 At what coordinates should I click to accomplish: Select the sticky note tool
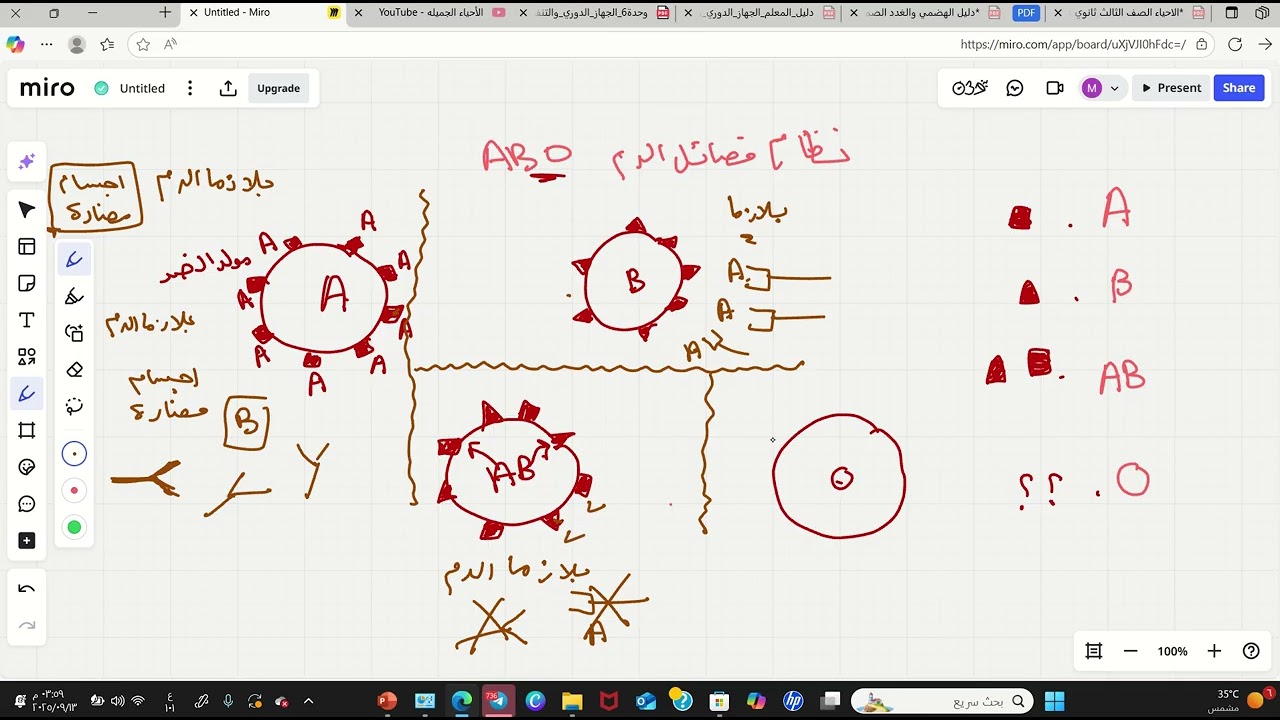(x=27, y=284)
